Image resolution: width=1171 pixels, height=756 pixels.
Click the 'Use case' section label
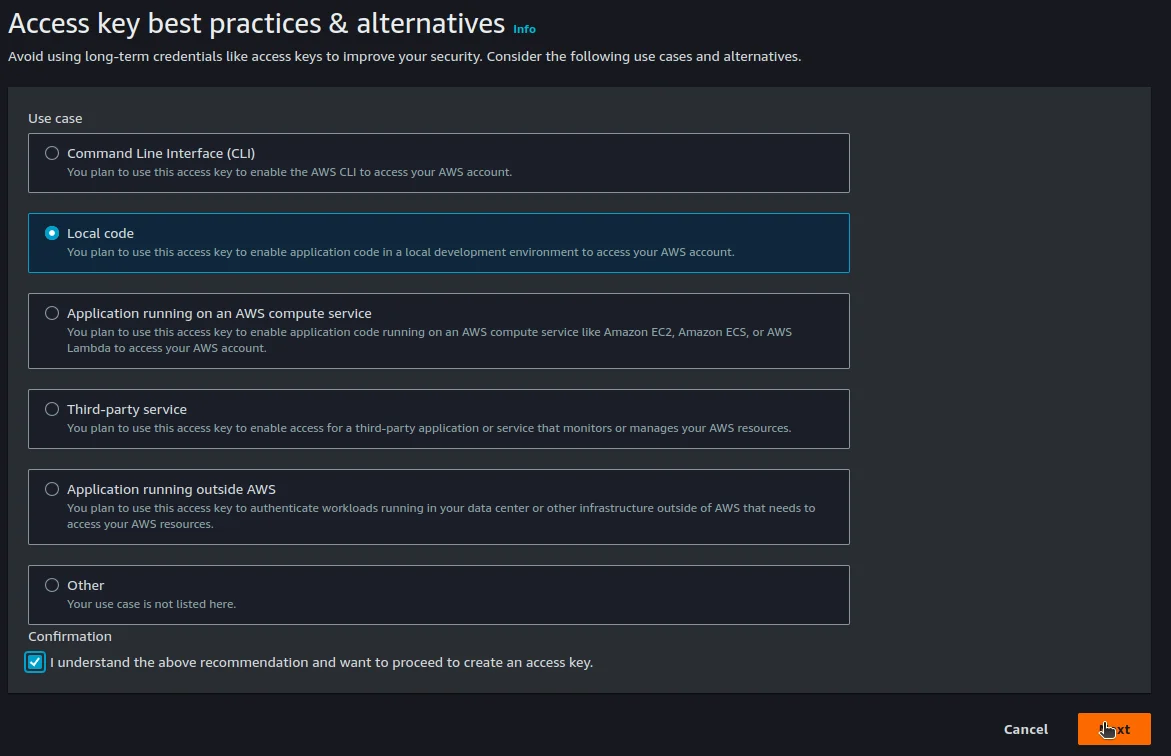pos(55,118)
